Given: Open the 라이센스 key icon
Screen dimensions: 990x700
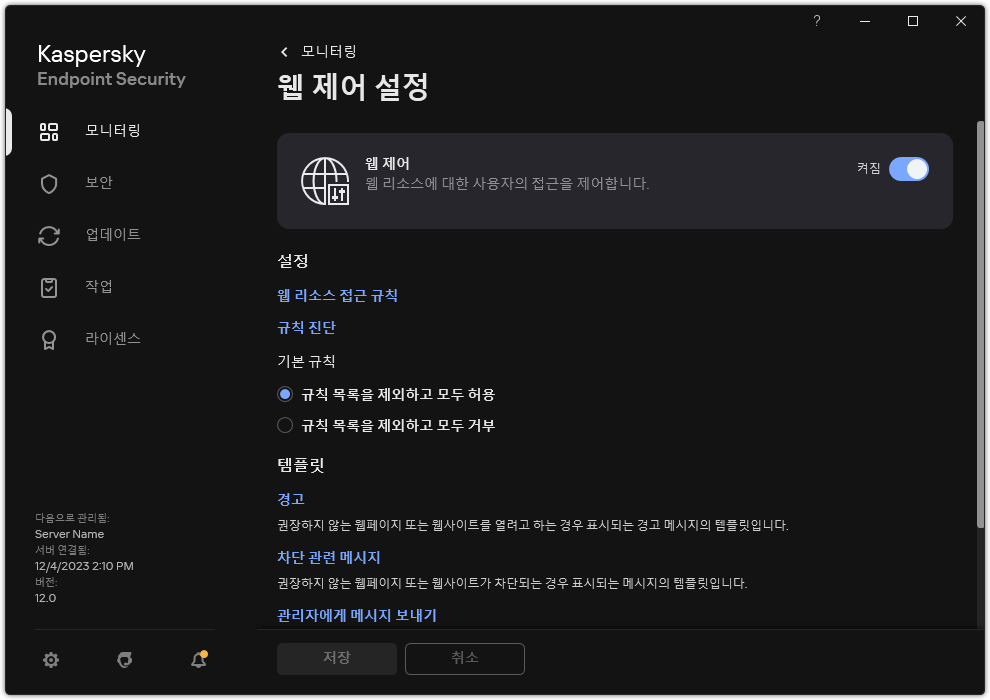Looking at the screenshot, I should (x=48, y=339).
